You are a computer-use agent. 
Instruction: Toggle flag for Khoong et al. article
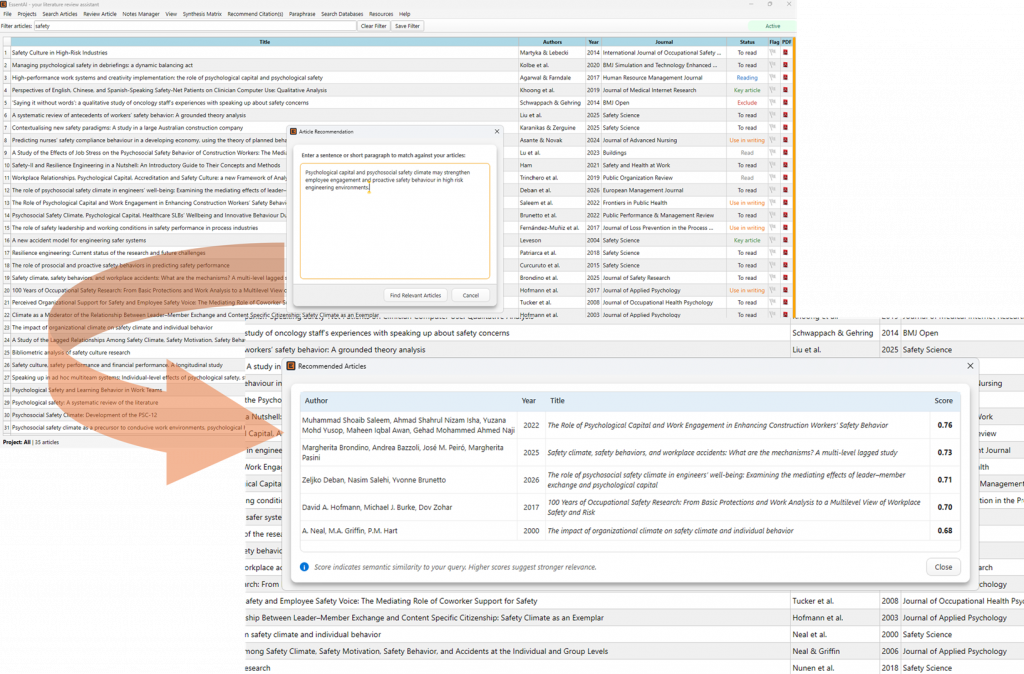[x=773, y=90]
